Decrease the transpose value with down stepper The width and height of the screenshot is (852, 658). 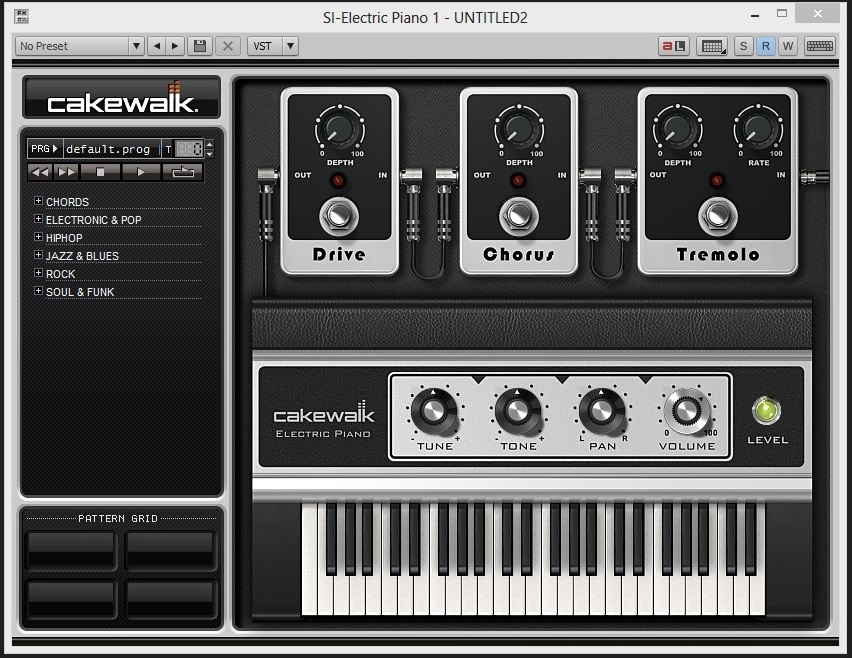pyautogui.click(x=210, y=154)
